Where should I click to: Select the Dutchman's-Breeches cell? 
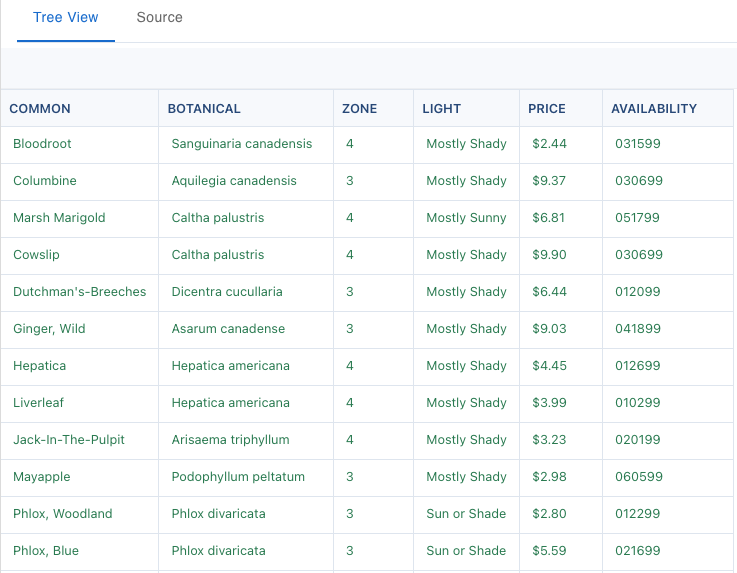coord(80,292)
